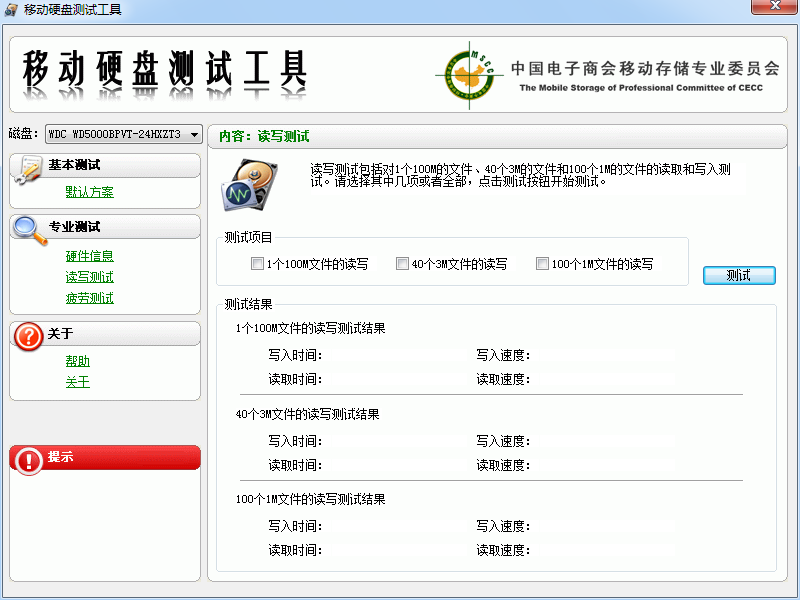Enable 1个100M文件的读写 checkbox

[258, 264]
